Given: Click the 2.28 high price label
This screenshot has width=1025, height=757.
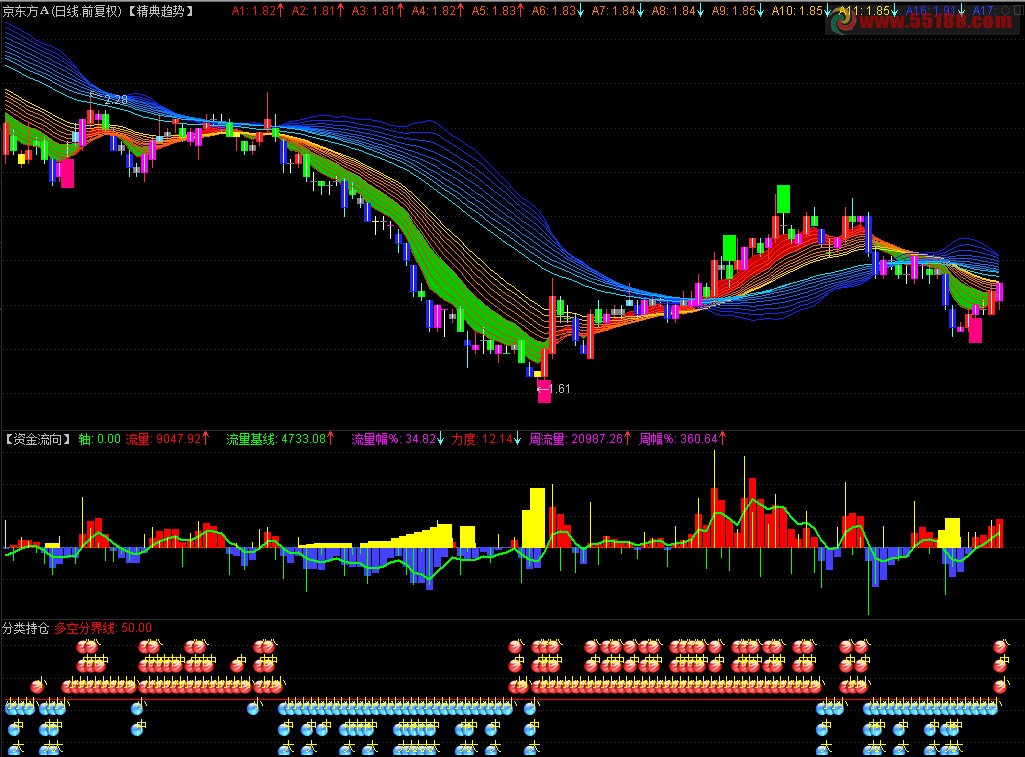Looking at the screenshot, I should (x=116, y=100).
